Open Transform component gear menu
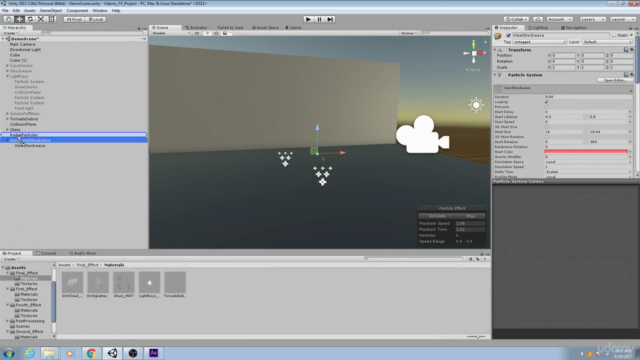 [632, 50]
